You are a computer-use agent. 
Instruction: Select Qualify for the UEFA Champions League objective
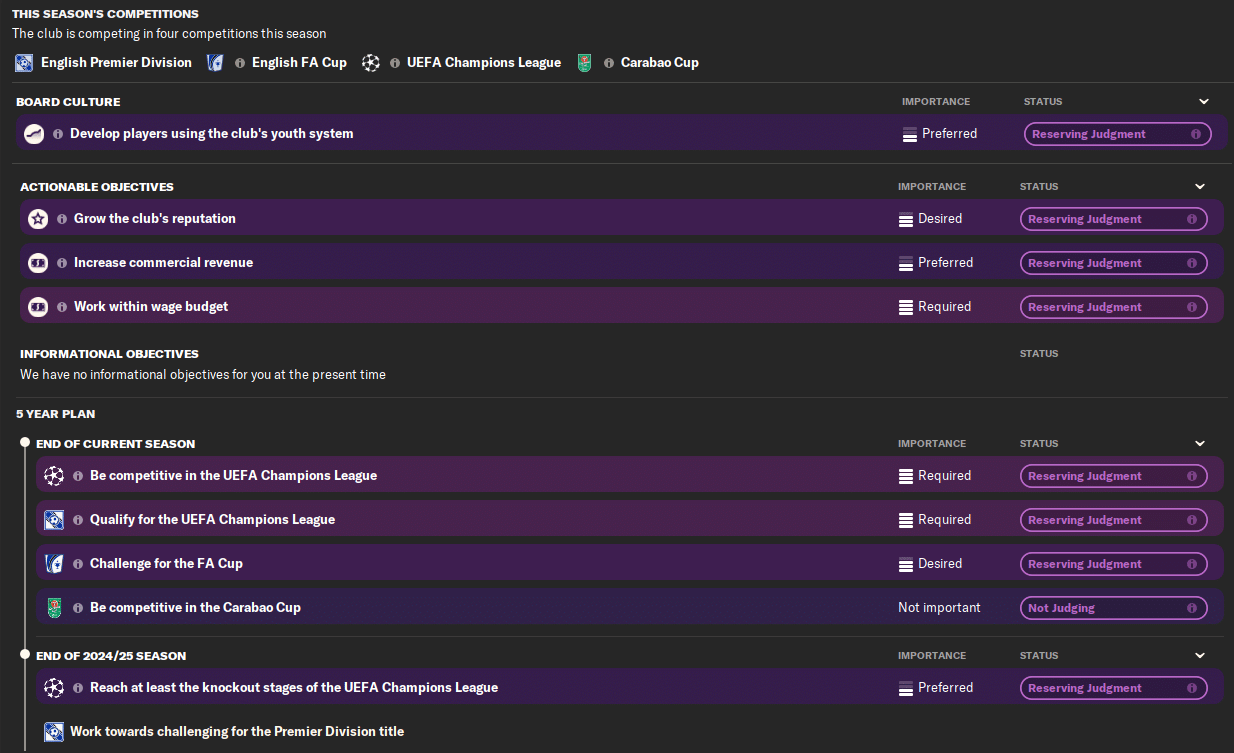[x=212, y=520]
